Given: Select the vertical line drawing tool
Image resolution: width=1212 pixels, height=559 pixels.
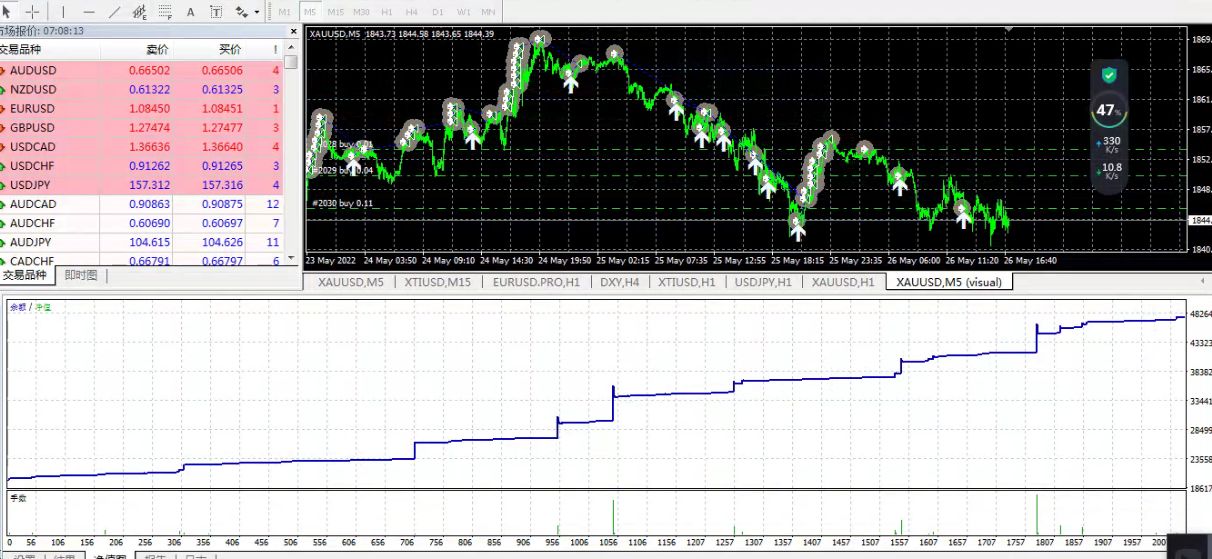Looking at the screenshot, I should (62, 11).
